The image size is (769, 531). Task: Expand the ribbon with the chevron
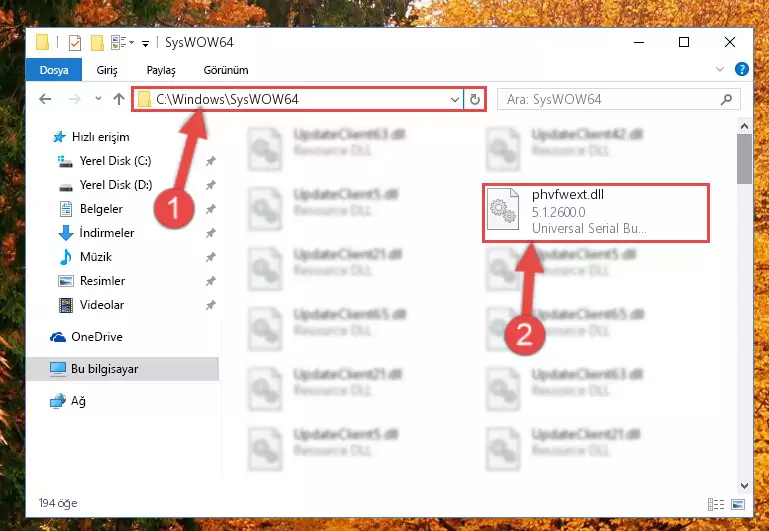[x=719, y=69]
